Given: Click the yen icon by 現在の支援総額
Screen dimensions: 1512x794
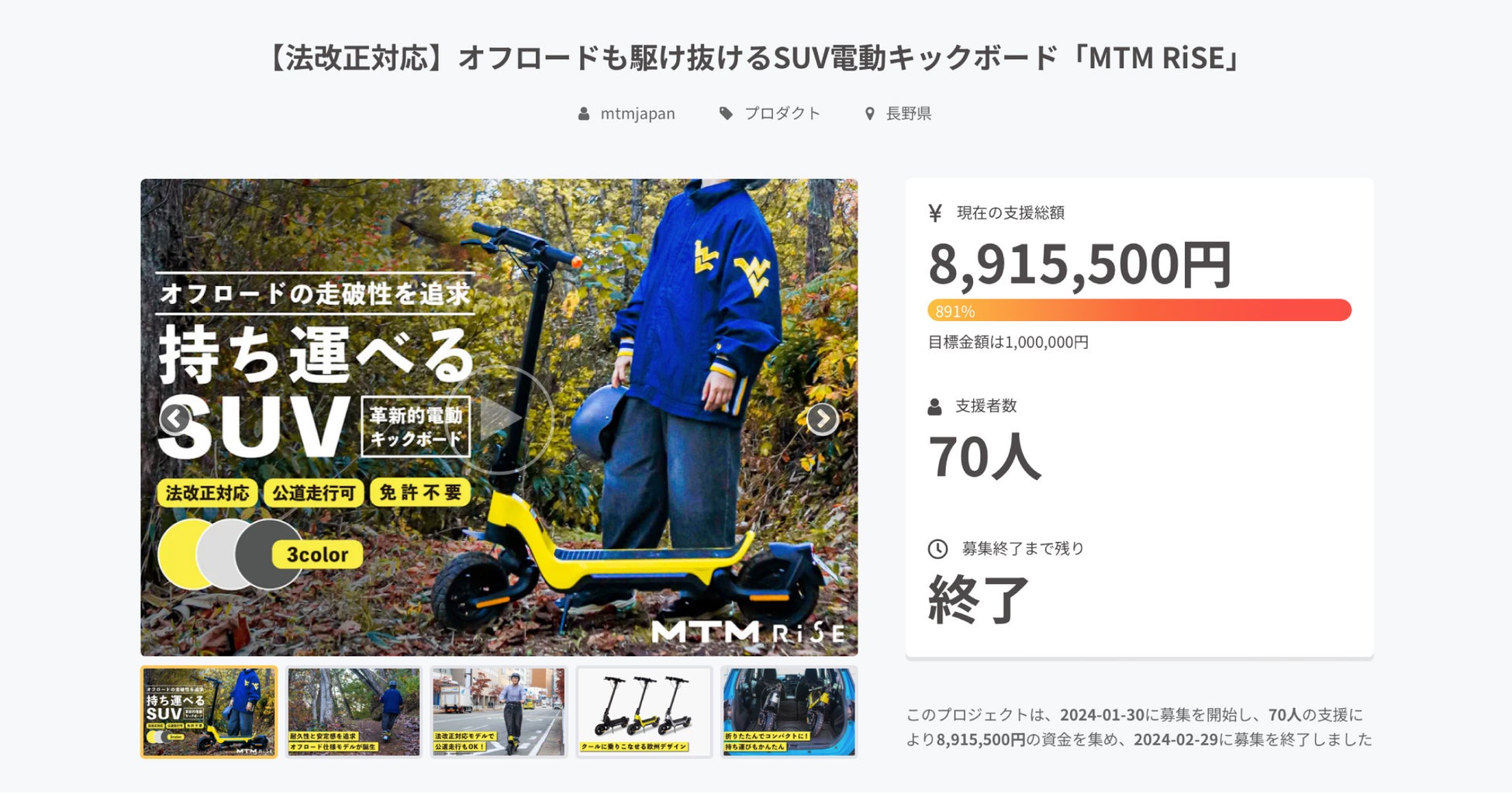Looking at the screenshot, I should coord(935,212).
